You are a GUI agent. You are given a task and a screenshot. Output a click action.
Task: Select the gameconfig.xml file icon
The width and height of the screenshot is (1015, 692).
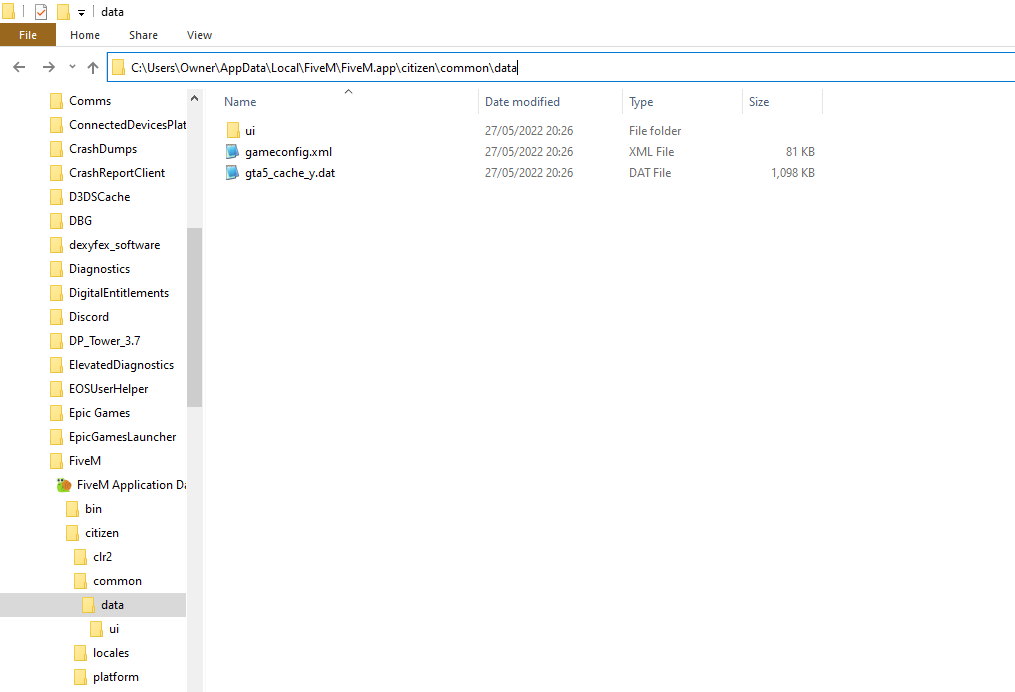click(232, 151)
